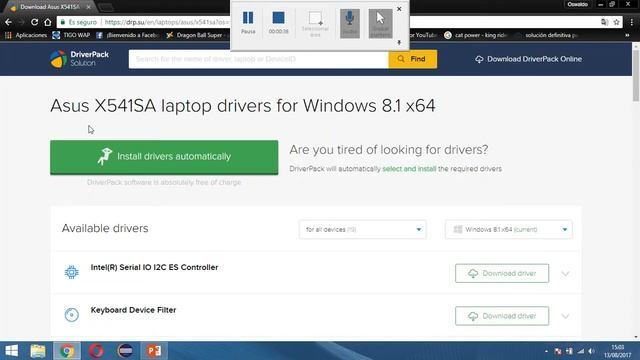Click the Keyboard Device Filter title
640x360 pixels.
click(133, 310)
